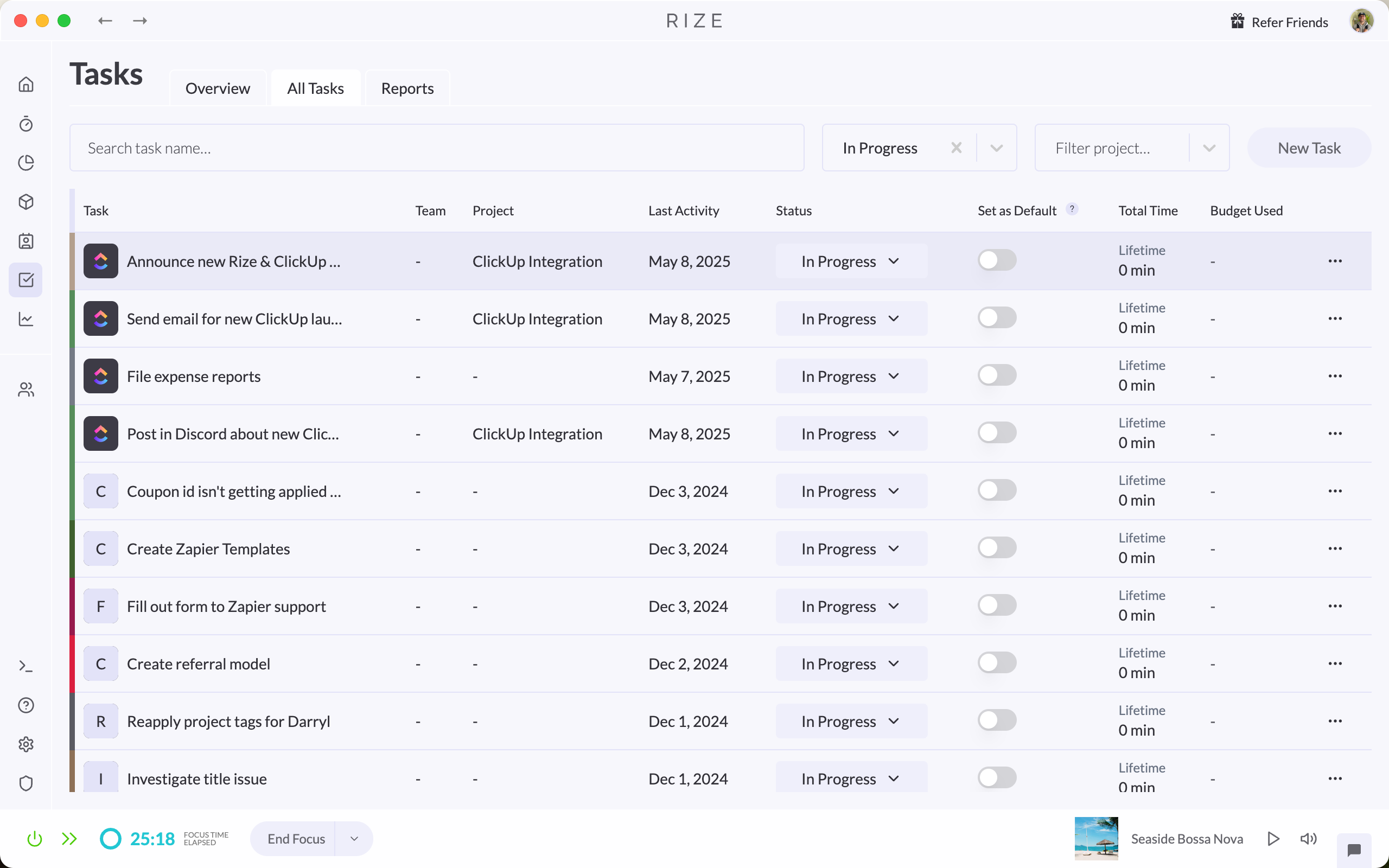Open Settings via the gear icon
The width and height of the screenshot is (1389, 868).
[26, 744]
